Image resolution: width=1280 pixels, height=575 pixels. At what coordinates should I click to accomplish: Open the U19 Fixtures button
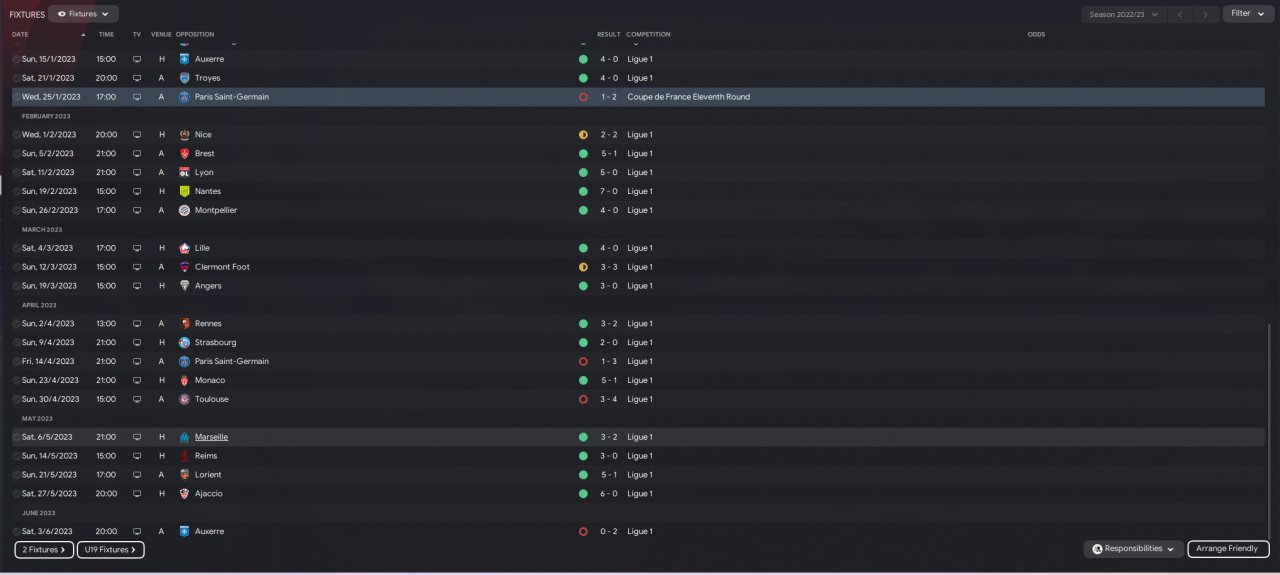tap(111, 549)
